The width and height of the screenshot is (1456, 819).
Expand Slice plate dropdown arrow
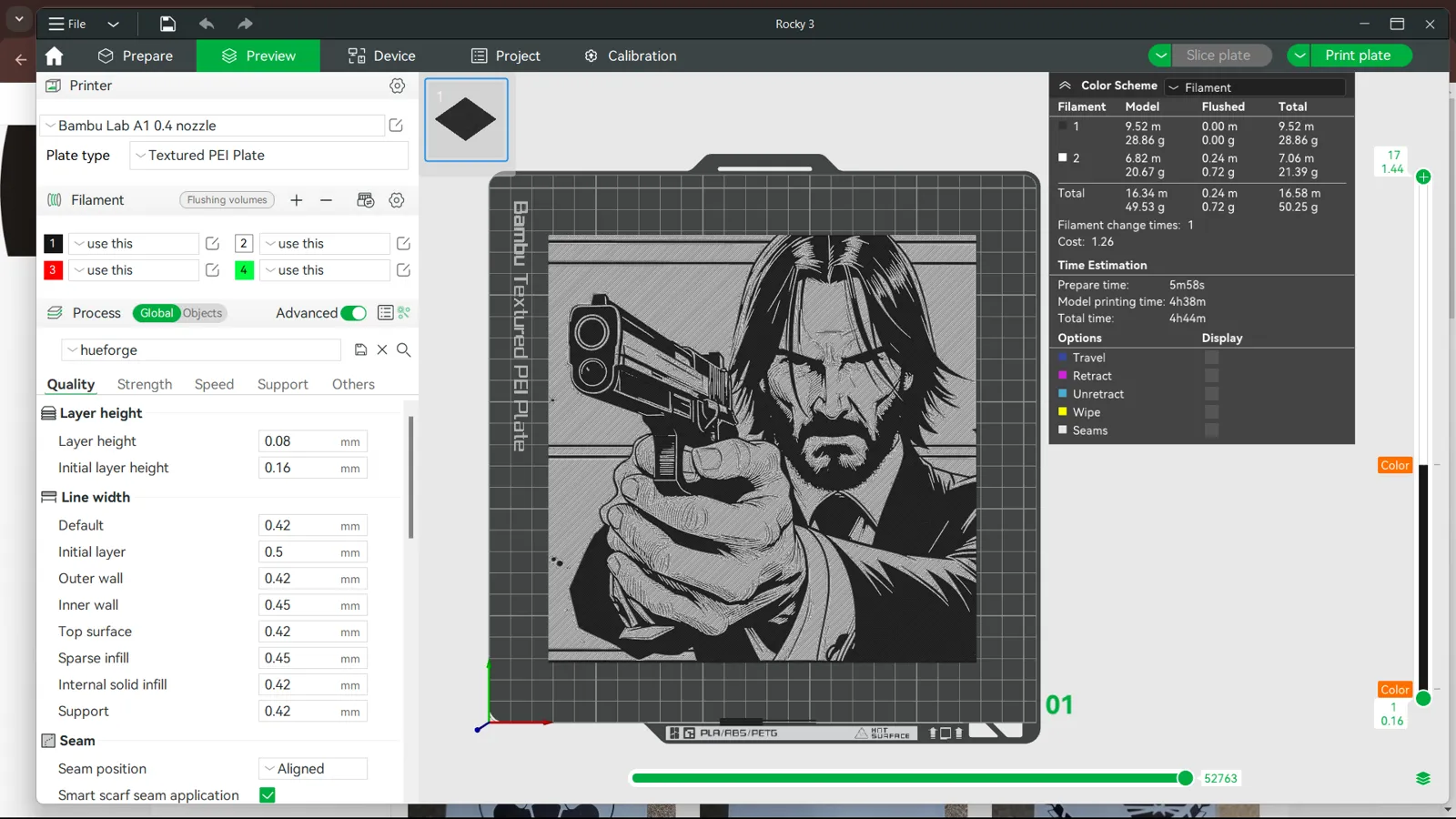pyautogui.click(x=1160, y=56)
